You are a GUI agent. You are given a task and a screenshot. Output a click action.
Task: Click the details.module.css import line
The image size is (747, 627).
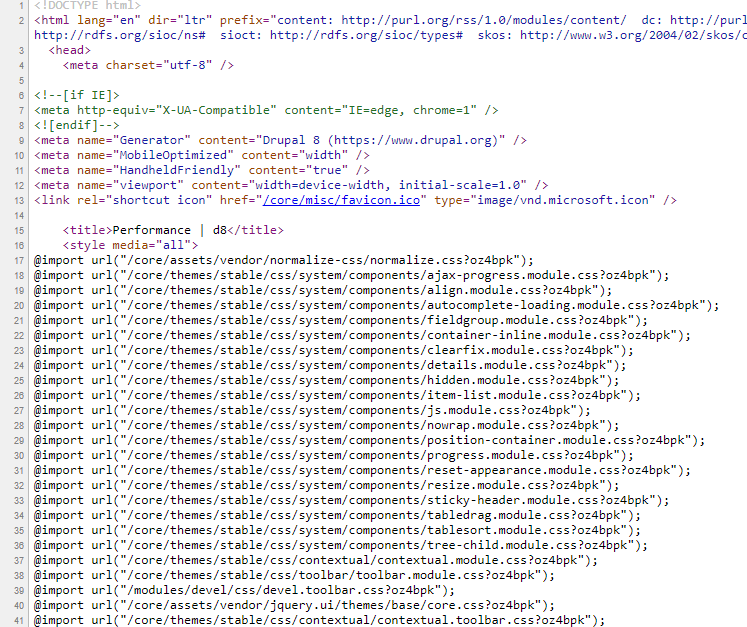click(x=330, y=365)
